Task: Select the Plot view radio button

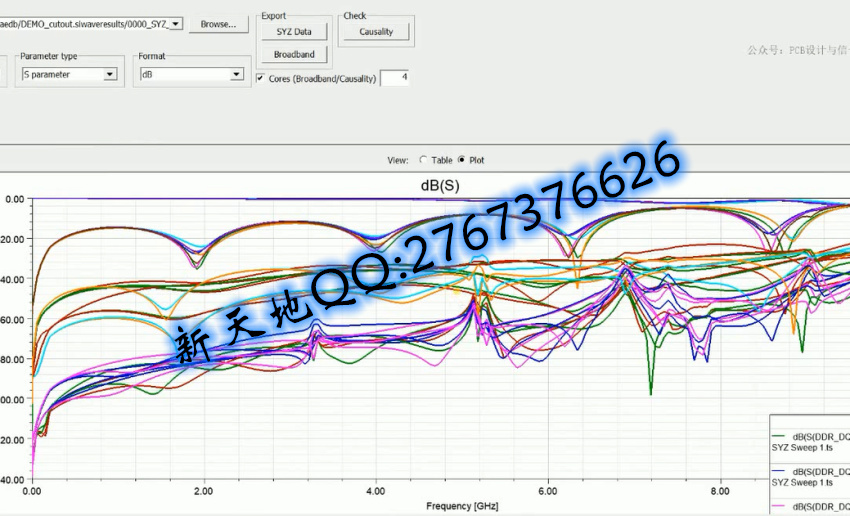Action: 461,160
